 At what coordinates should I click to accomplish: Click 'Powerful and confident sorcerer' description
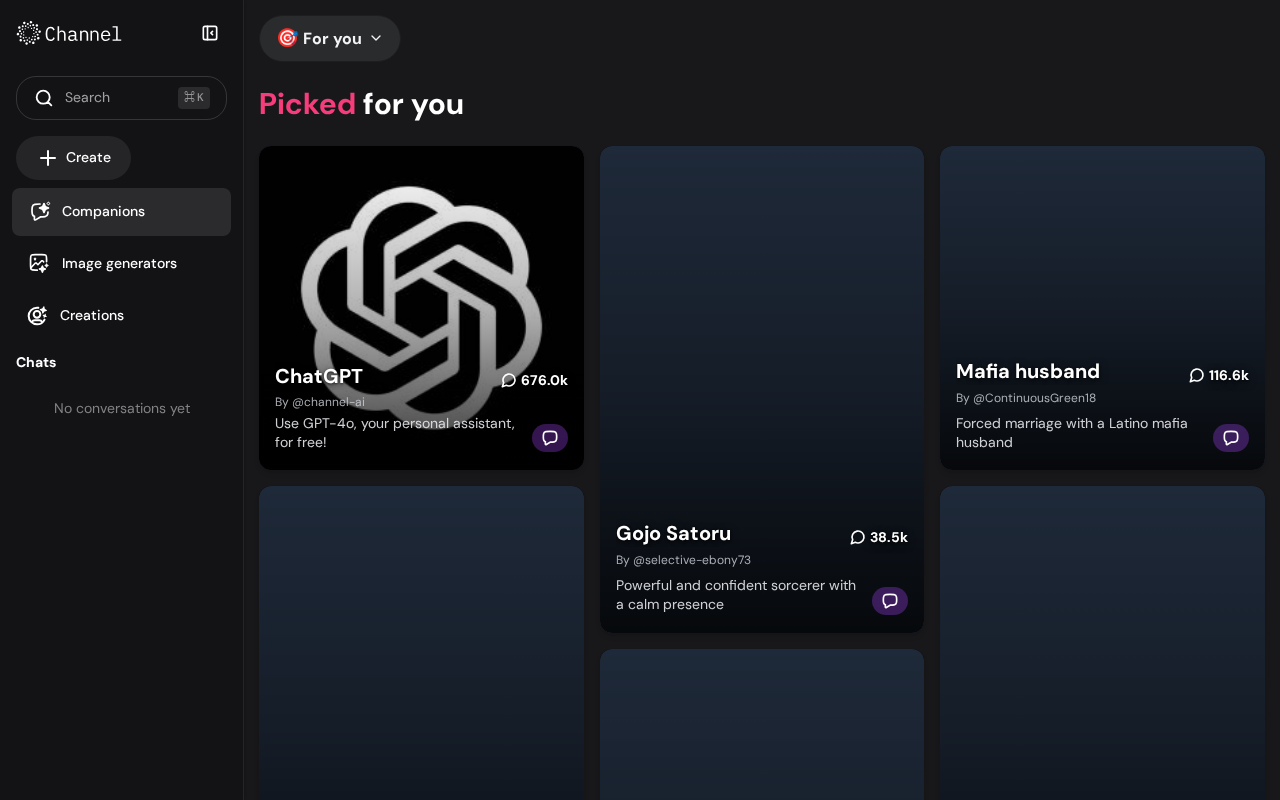tap(736, 595)
